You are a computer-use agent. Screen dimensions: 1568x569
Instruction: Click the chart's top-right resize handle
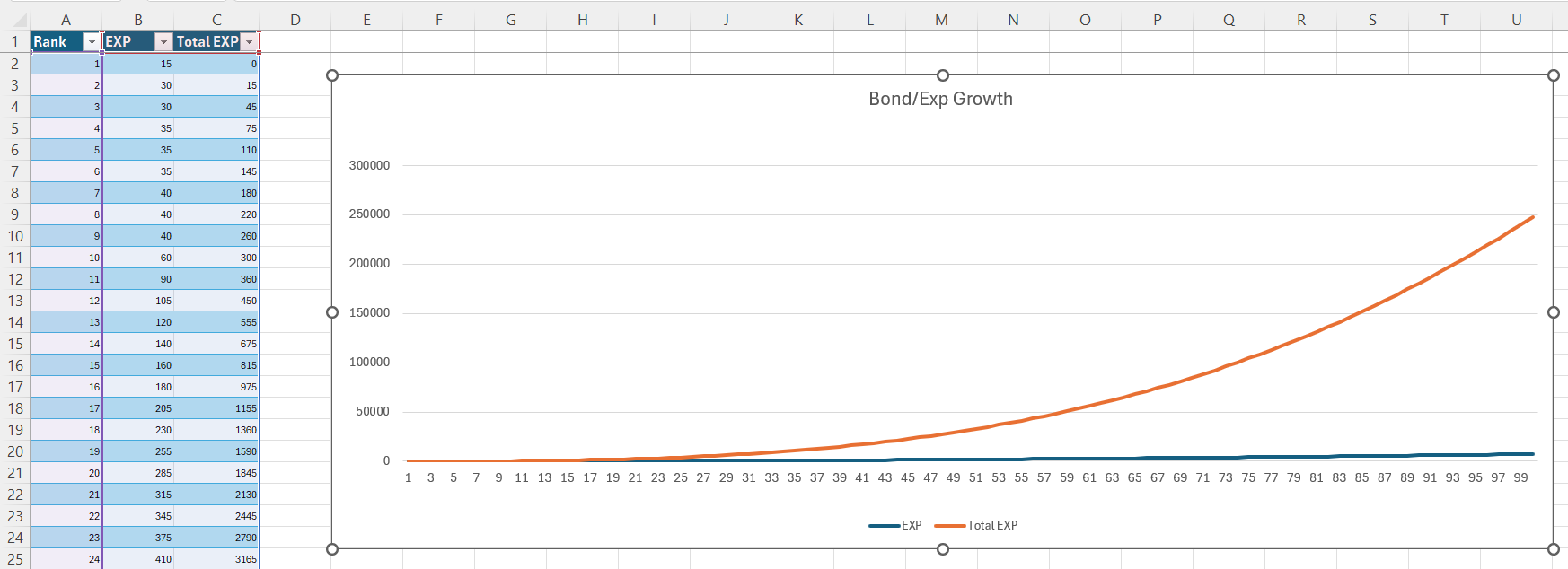1554,75
